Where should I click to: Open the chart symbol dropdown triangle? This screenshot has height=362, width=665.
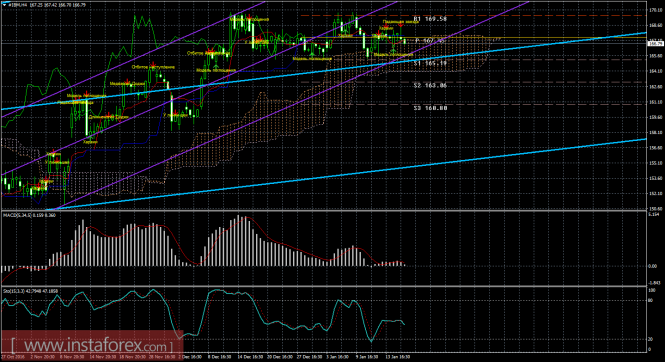coord(4,5)
